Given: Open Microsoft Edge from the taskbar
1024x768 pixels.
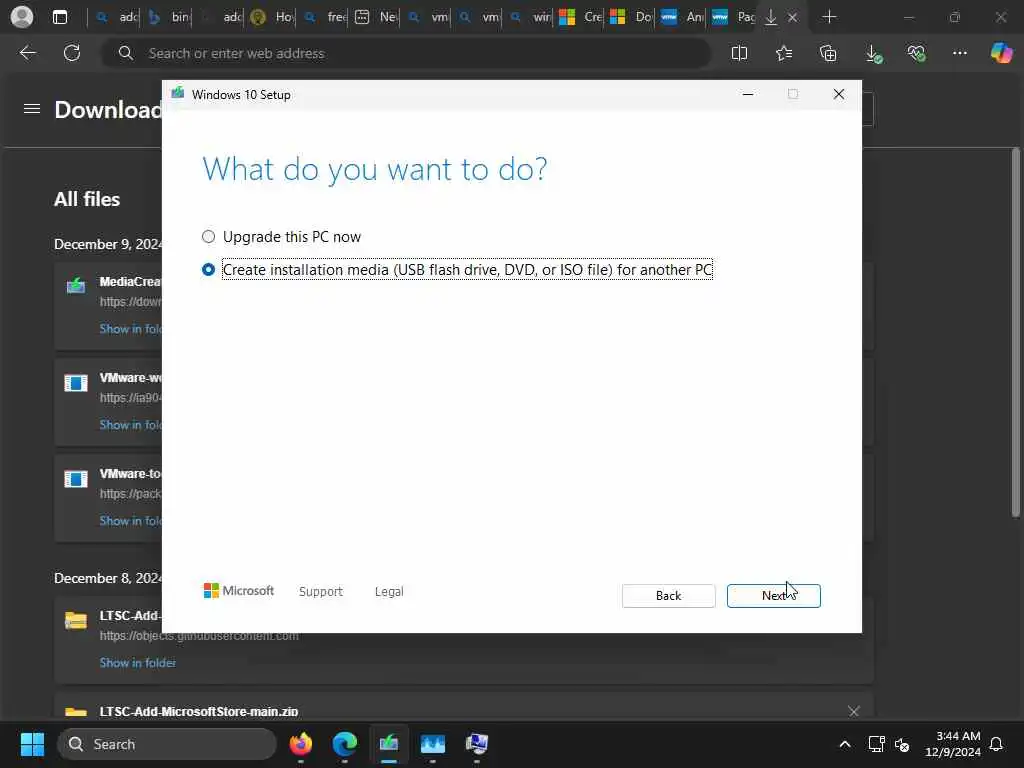Looking at the screenshot, I should 345,744.
